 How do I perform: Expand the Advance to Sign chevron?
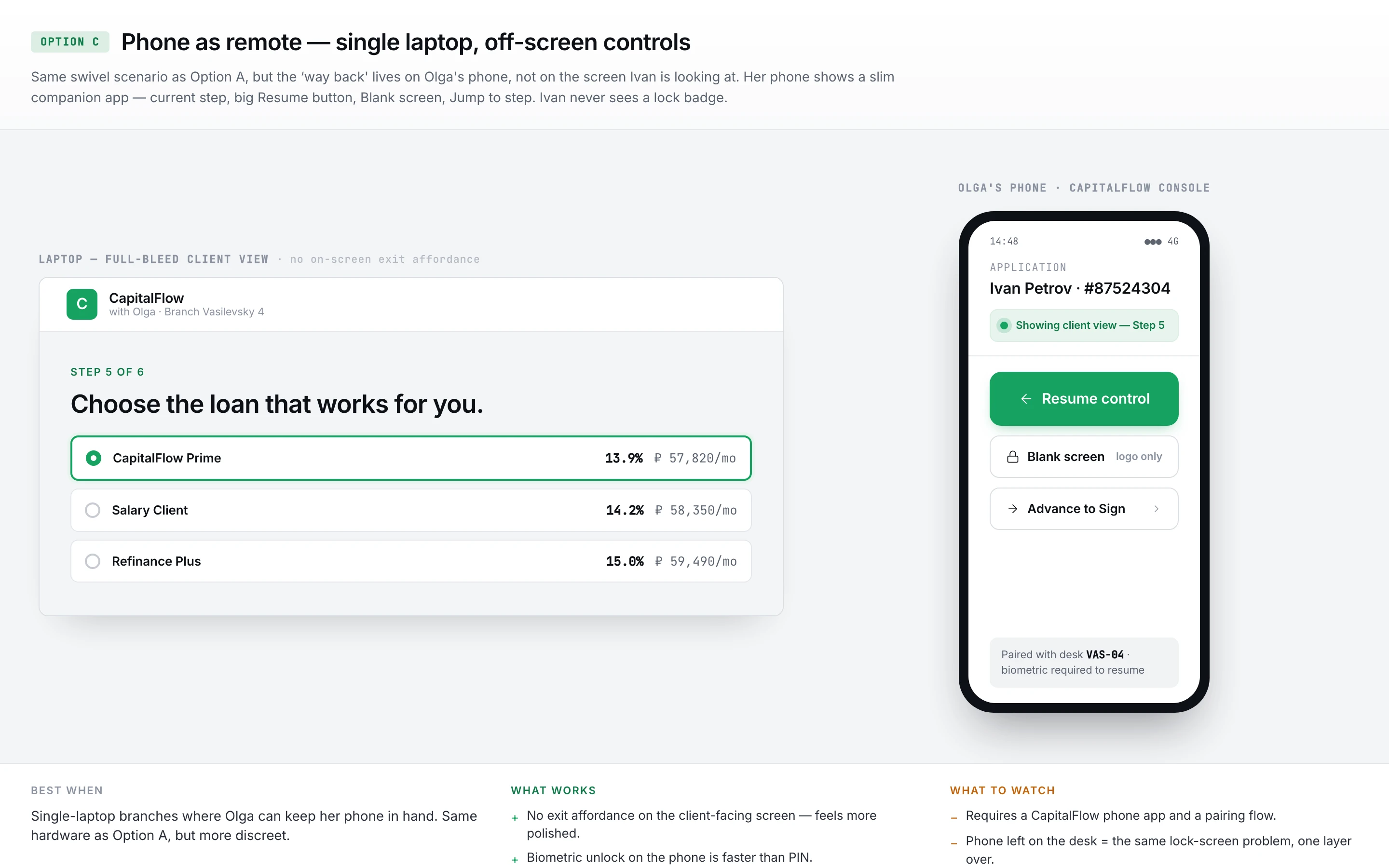(x=1156, y=509)
